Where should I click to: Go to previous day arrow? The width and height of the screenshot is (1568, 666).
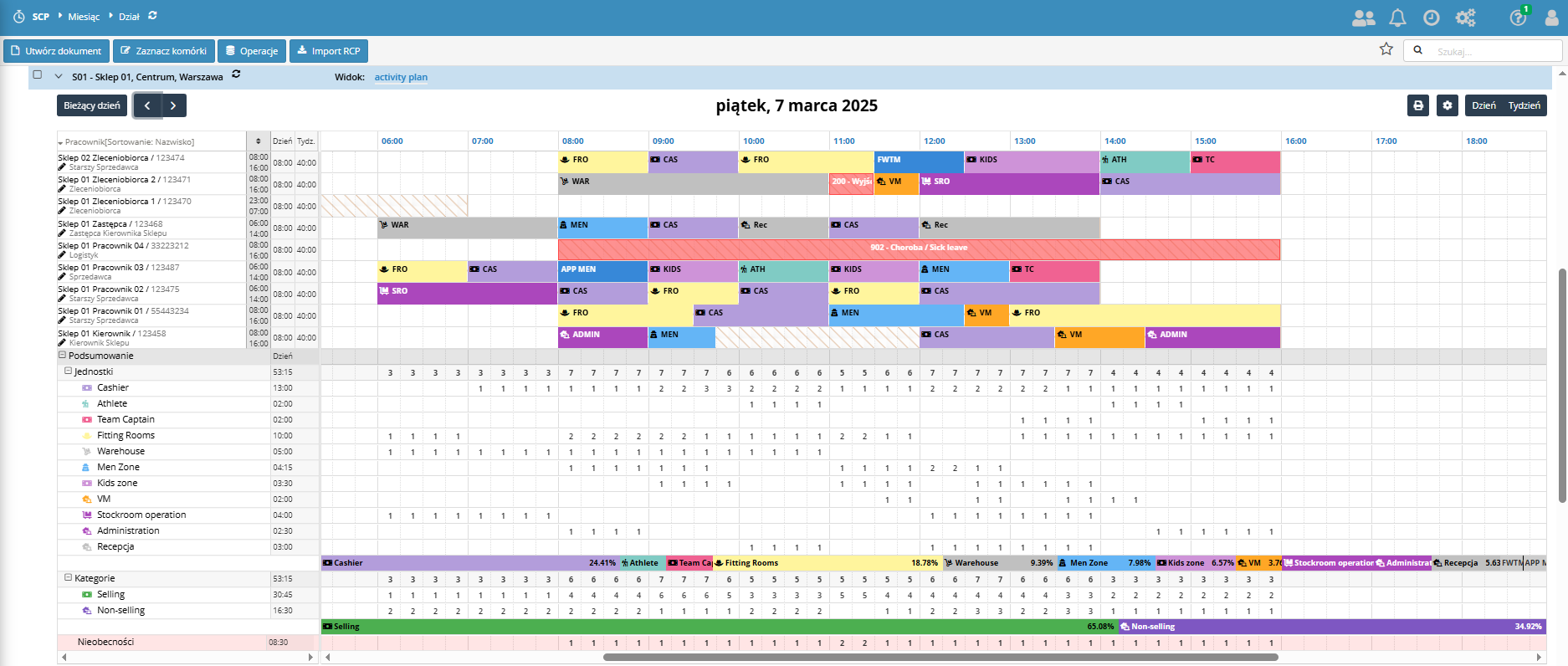(x=147, y=105)
